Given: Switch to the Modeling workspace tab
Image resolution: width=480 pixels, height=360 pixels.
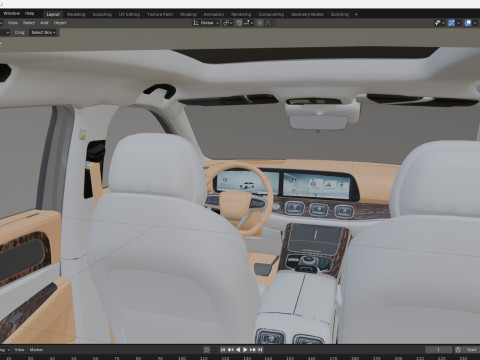Looking at the screenshot, I should point(76,14).
